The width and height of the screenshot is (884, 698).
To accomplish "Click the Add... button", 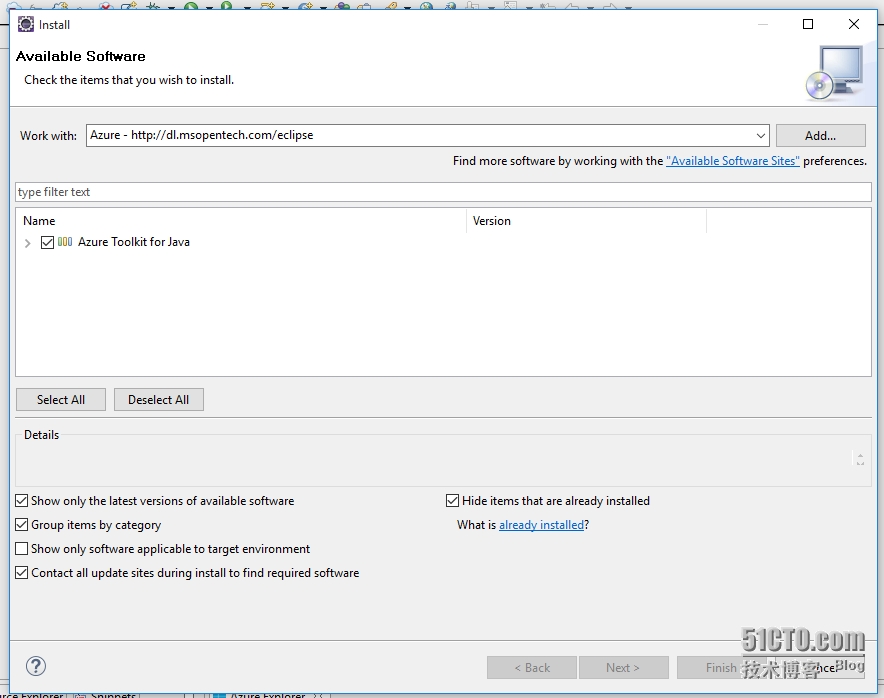I will point(820,136).
